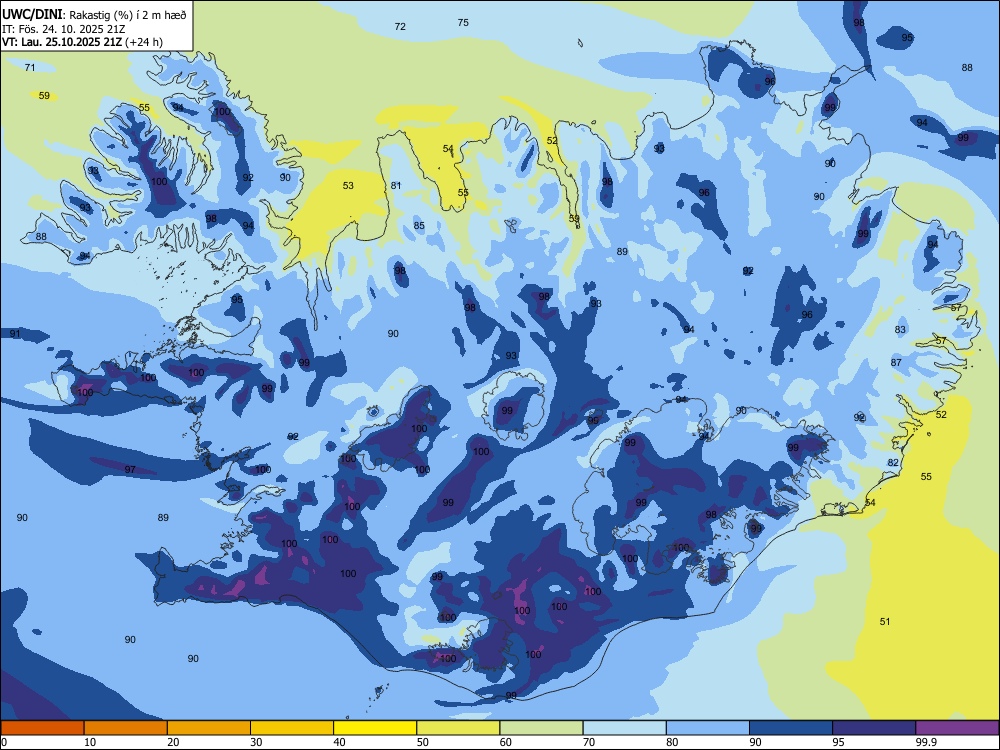Click the 50–60 pale yellow legend swatch
This screenshot has height=750, width=1000.
(458, 728)
